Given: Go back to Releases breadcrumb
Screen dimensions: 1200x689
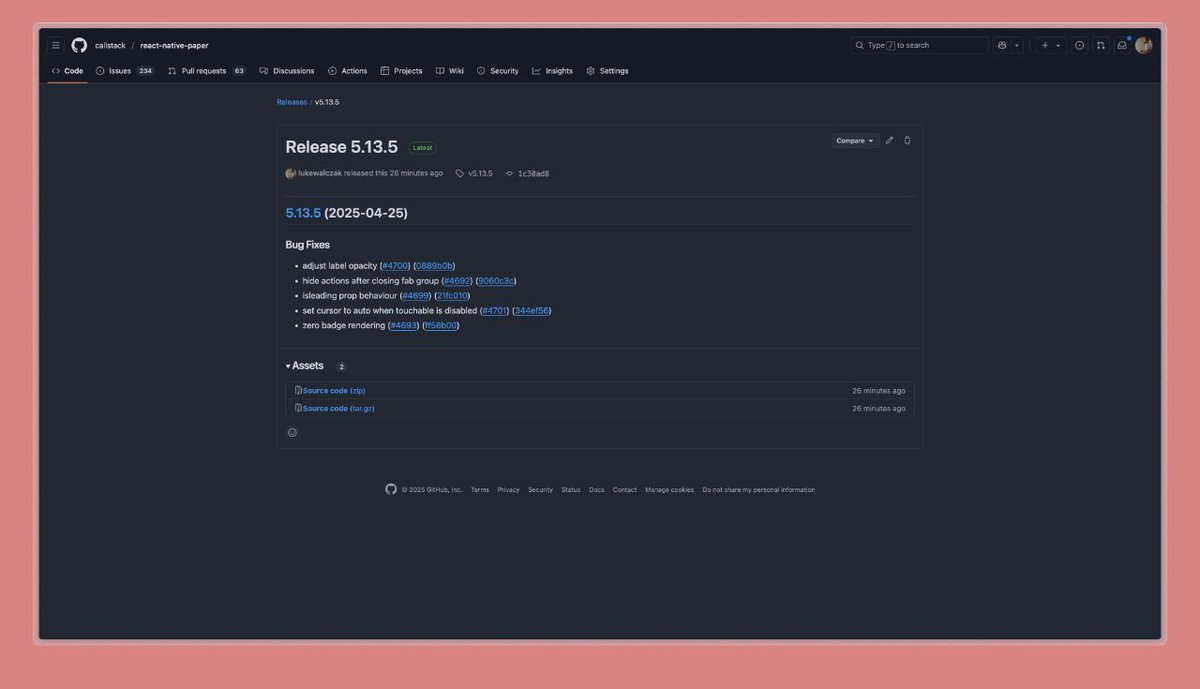Looking at the screenshot, I should 292,102.
